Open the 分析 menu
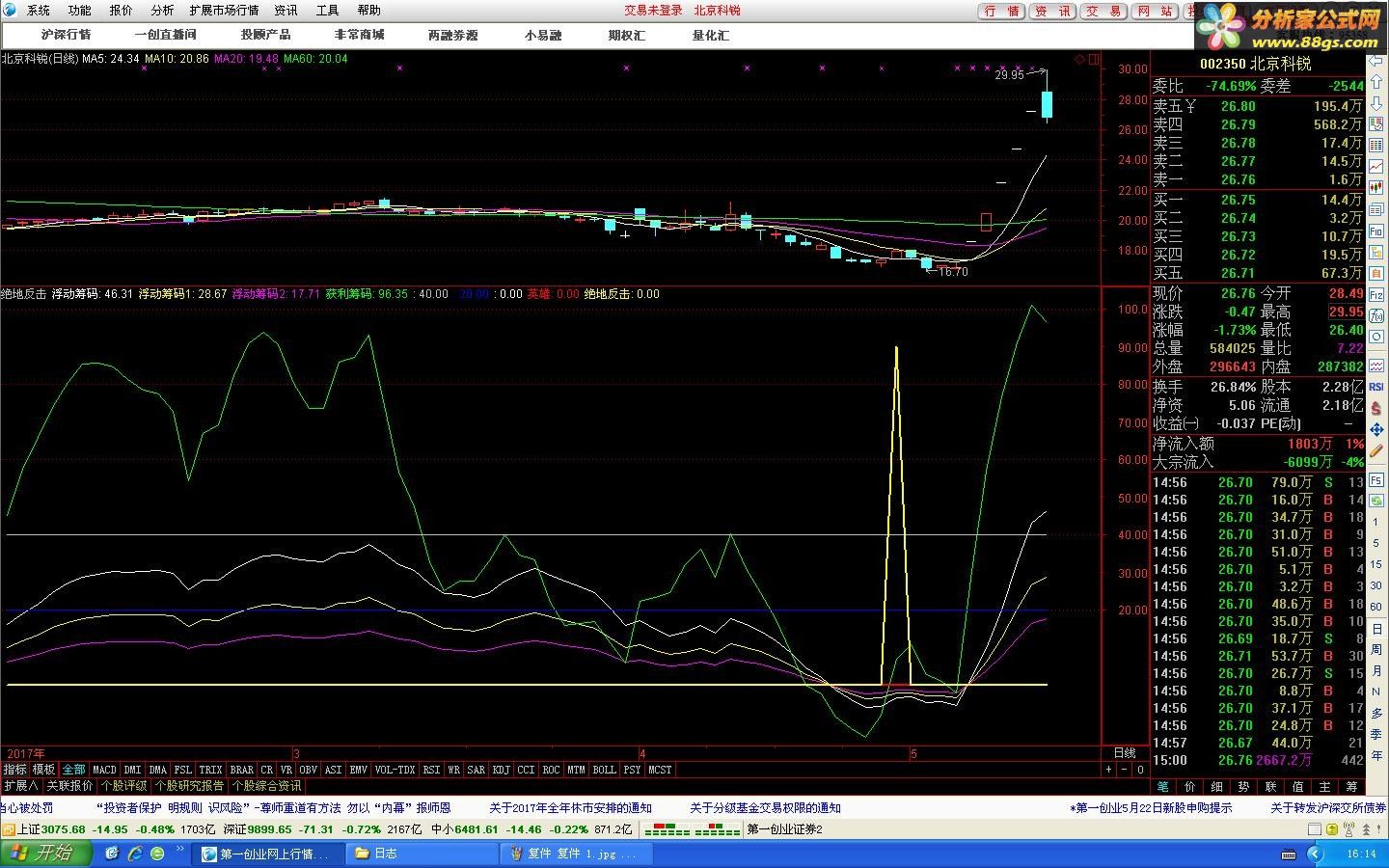1389x868 pixels. 162,11
